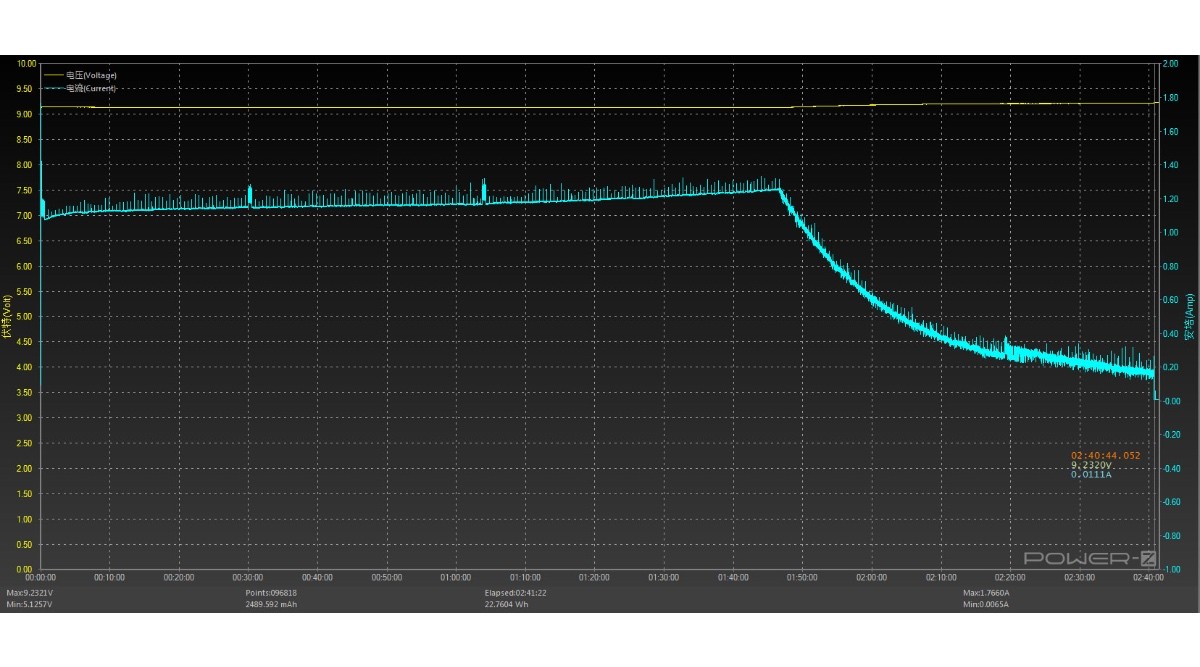Click the Points:096818 statistic
Viewport: 1200px width, 667px height.
[272, 593]
